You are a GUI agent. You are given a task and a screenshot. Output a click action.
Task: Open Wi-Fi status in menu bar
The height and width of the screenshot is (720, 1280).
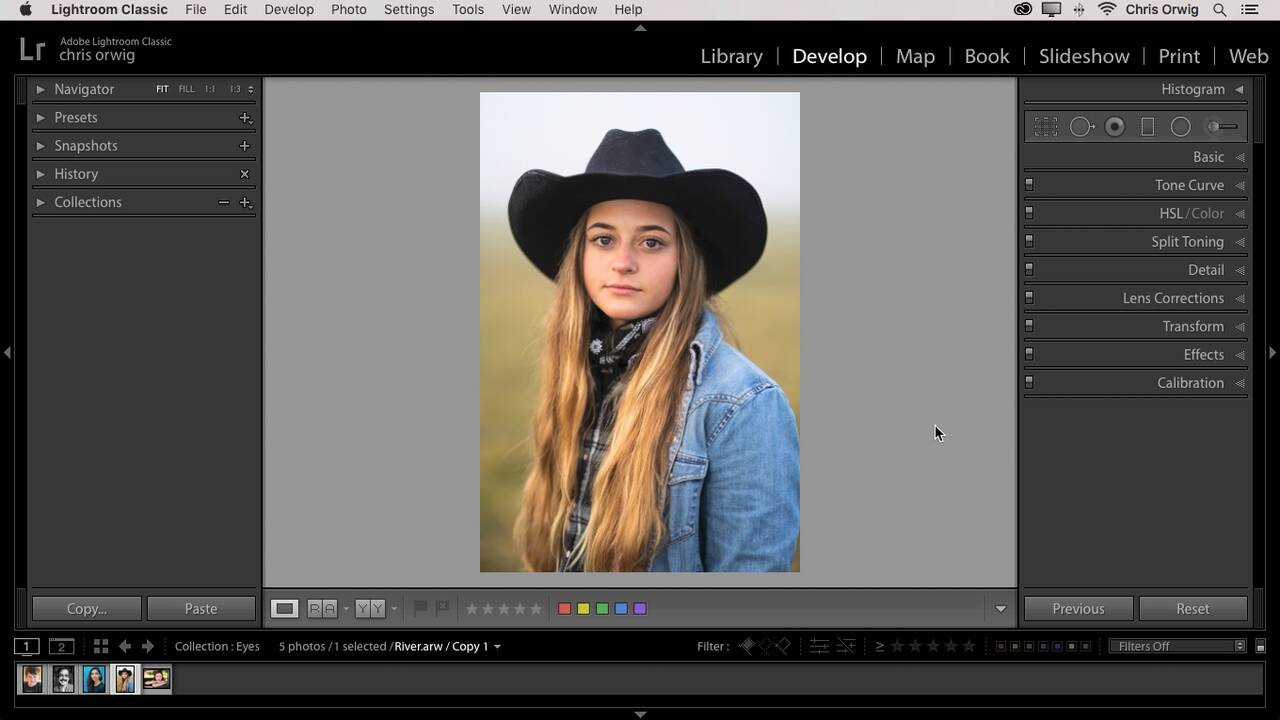pyautogui.click(x=1107, y=10)
